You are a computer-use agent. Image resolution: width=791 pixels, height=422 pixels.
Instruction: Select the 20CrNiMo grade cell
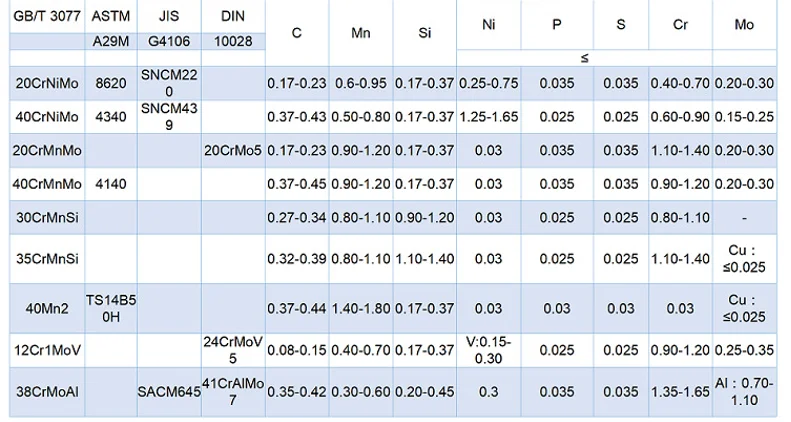point(47,83)
